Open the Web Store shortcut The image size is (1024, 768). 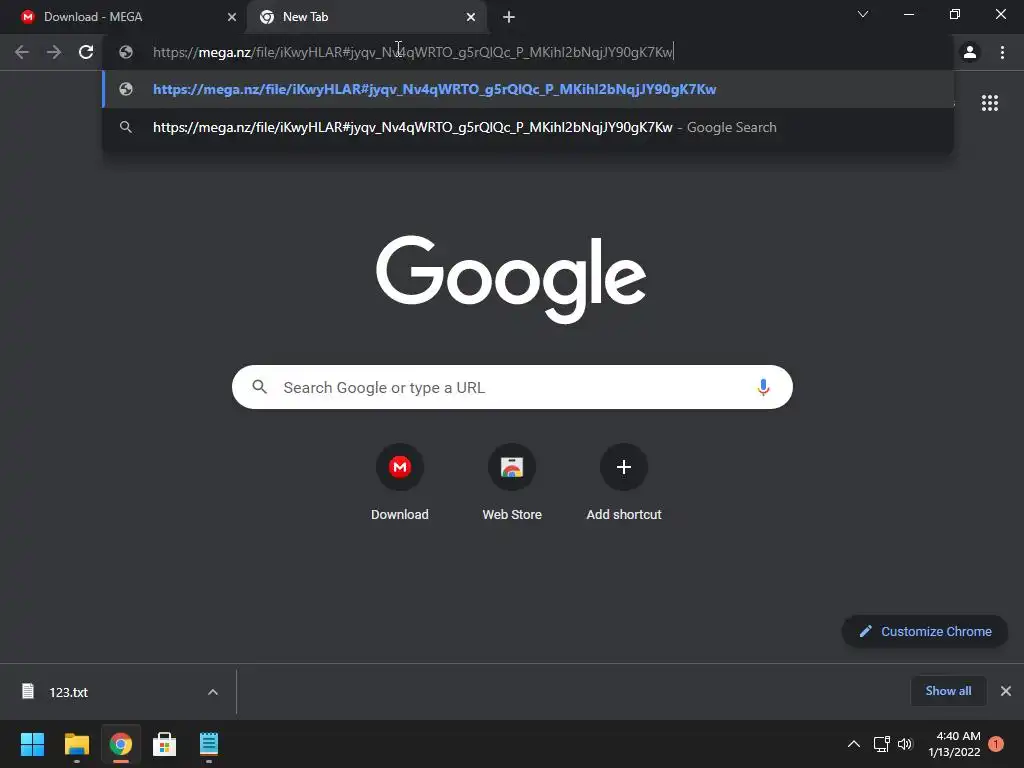(512, 482)
